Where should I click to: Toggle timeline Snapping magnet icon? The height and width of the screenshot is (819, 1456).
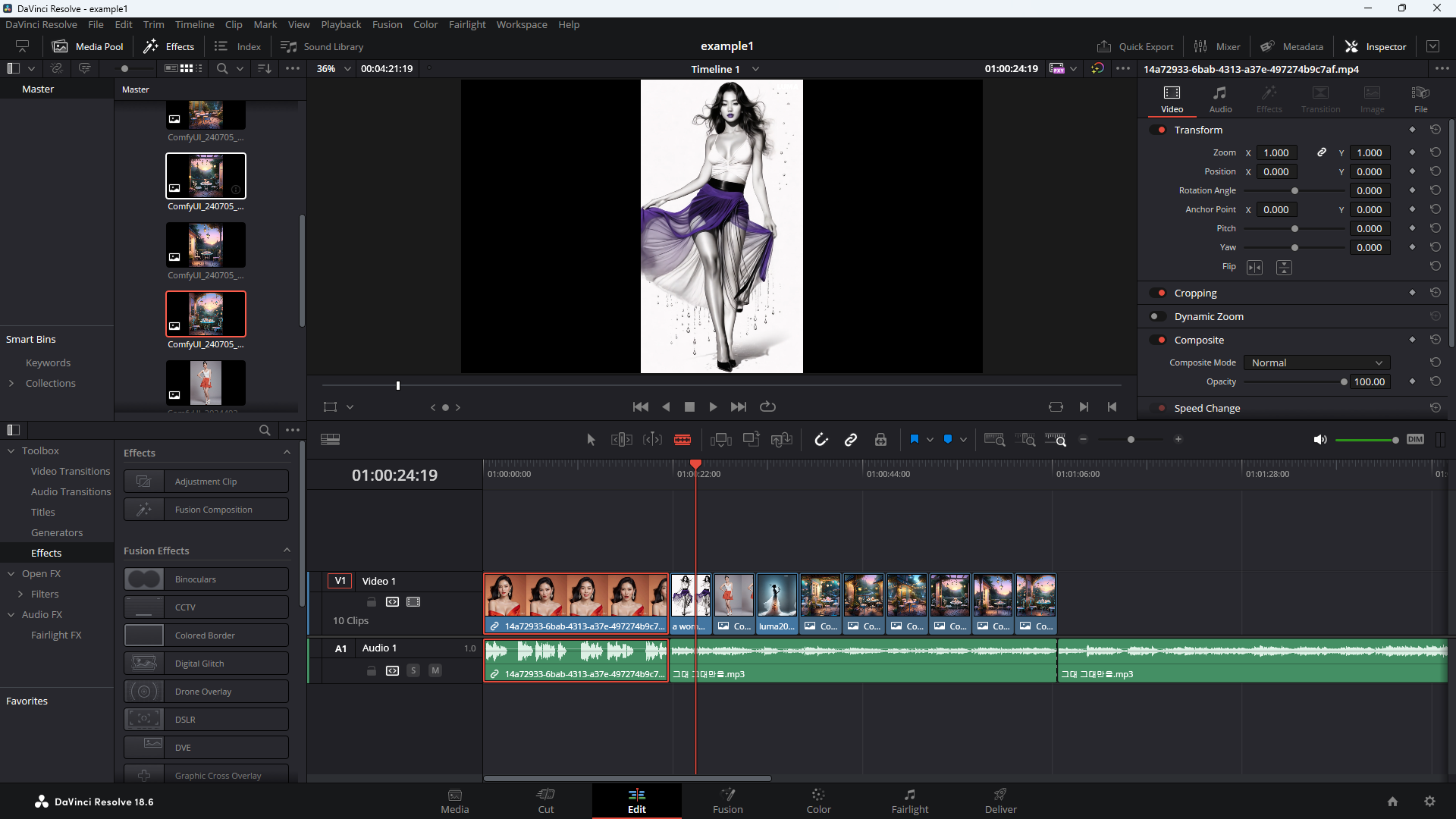coord(821,440)
